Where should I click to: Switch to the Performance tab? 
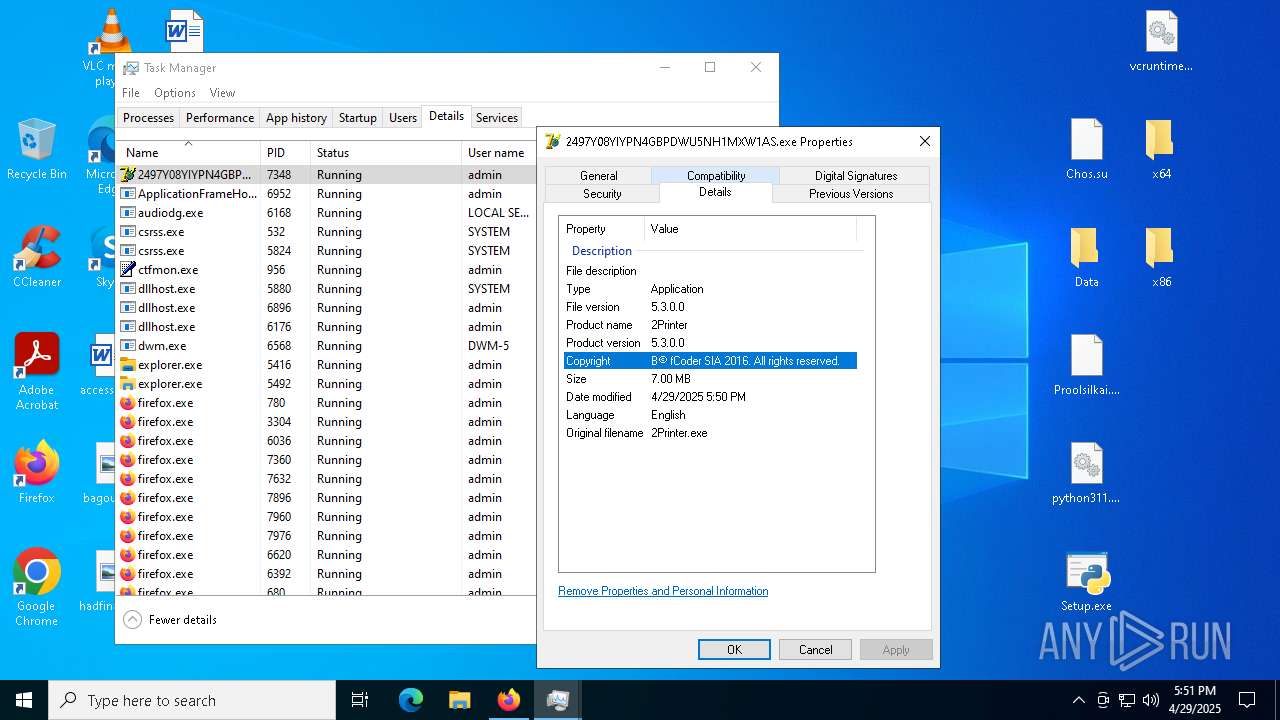[x=220, y=118]
